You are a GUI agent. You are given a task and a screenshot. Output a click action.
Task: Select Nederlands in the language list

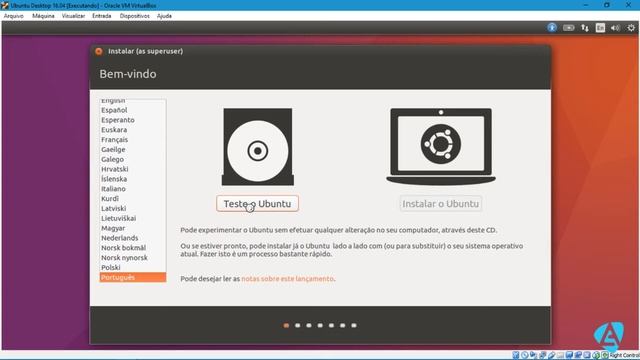(x=133, y=238)
